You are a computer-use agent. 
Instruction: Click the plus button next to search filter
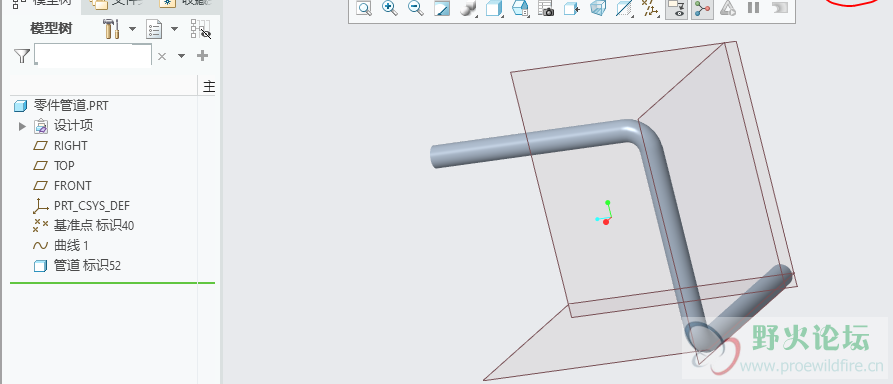(x=202, y=56)
